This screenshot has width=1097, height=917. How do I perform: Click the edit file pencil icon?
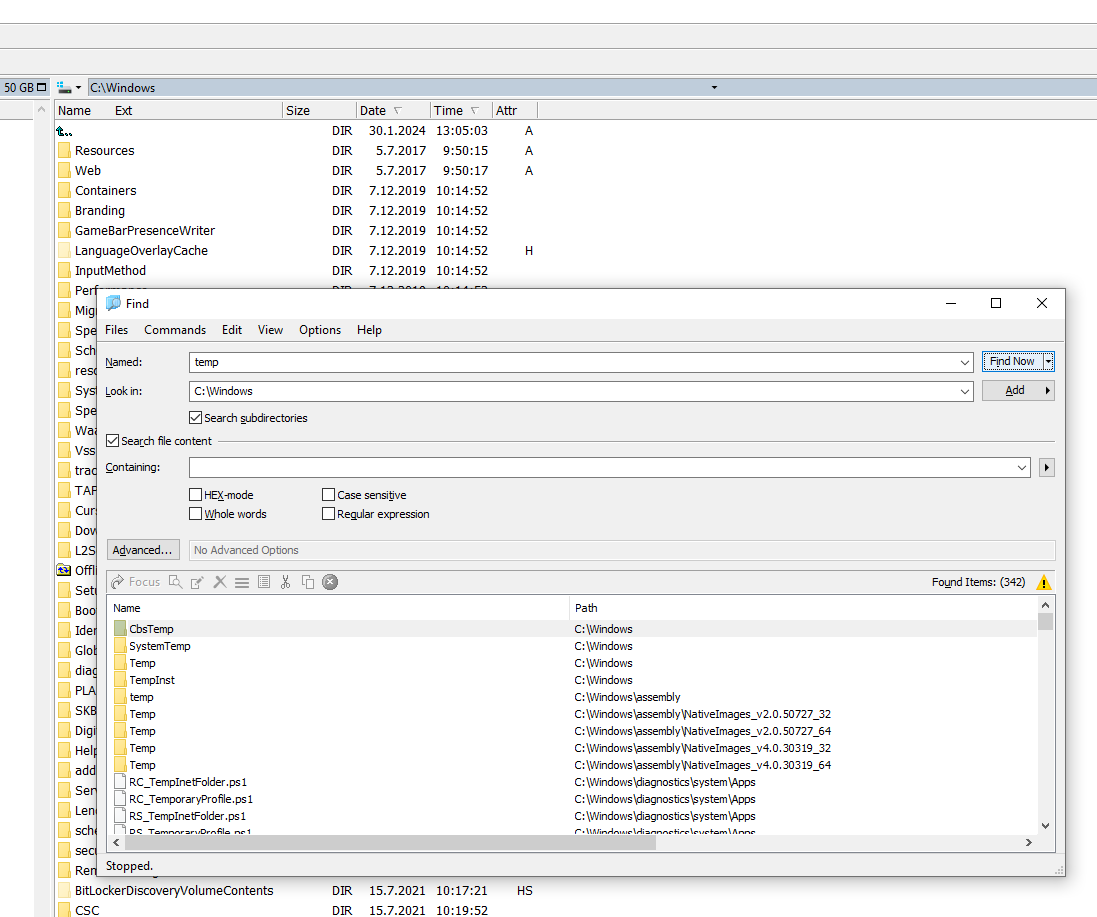(x=198, y=582)
